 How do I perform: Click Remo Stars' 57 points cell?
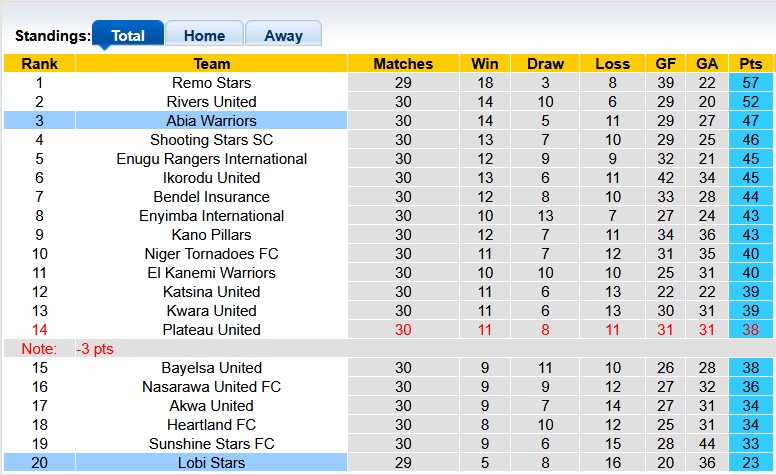[x=750, y=83]
